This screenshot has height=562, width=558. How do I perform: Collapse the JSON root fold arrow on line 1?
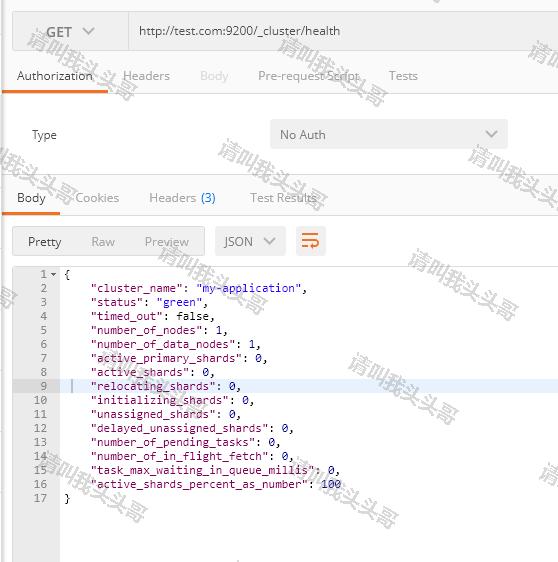point(53,275)
